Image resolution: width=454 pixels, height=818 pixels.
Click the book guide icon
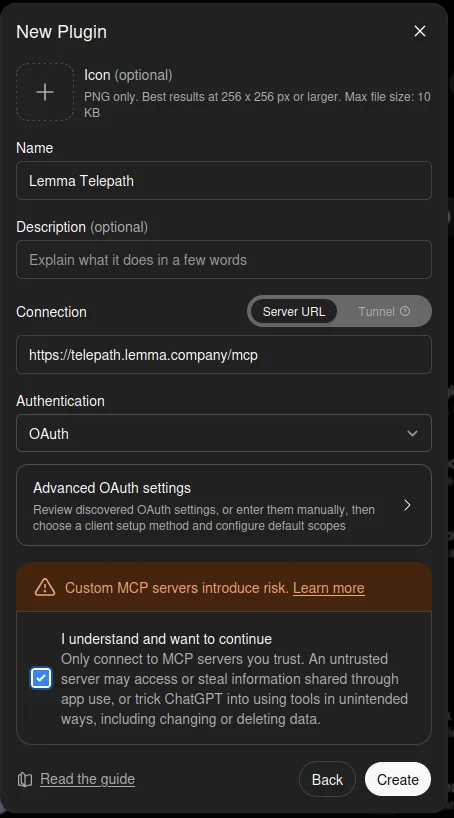[25, 779]
